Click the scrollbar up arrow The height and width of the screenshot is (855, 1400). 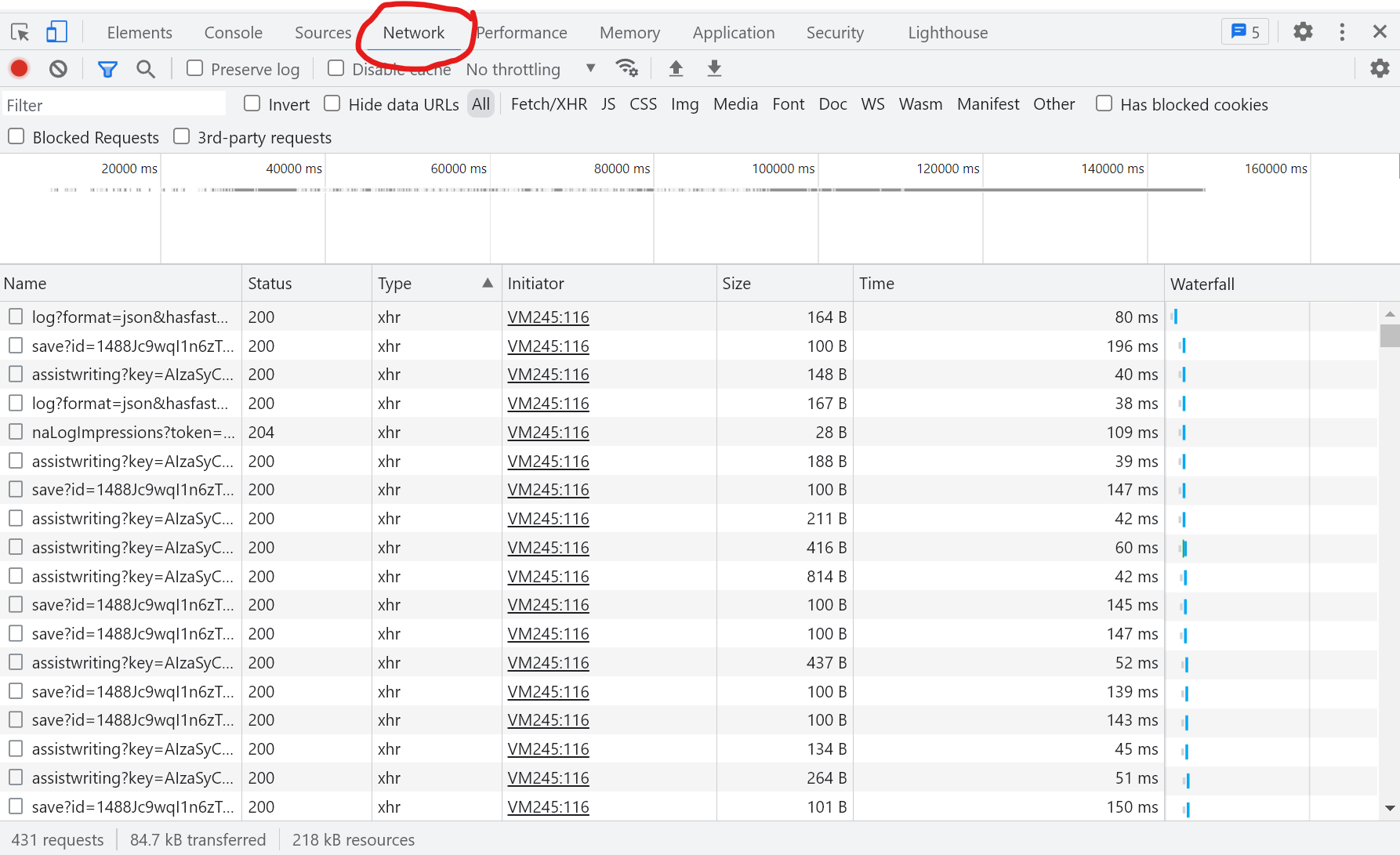(1390, 313)
